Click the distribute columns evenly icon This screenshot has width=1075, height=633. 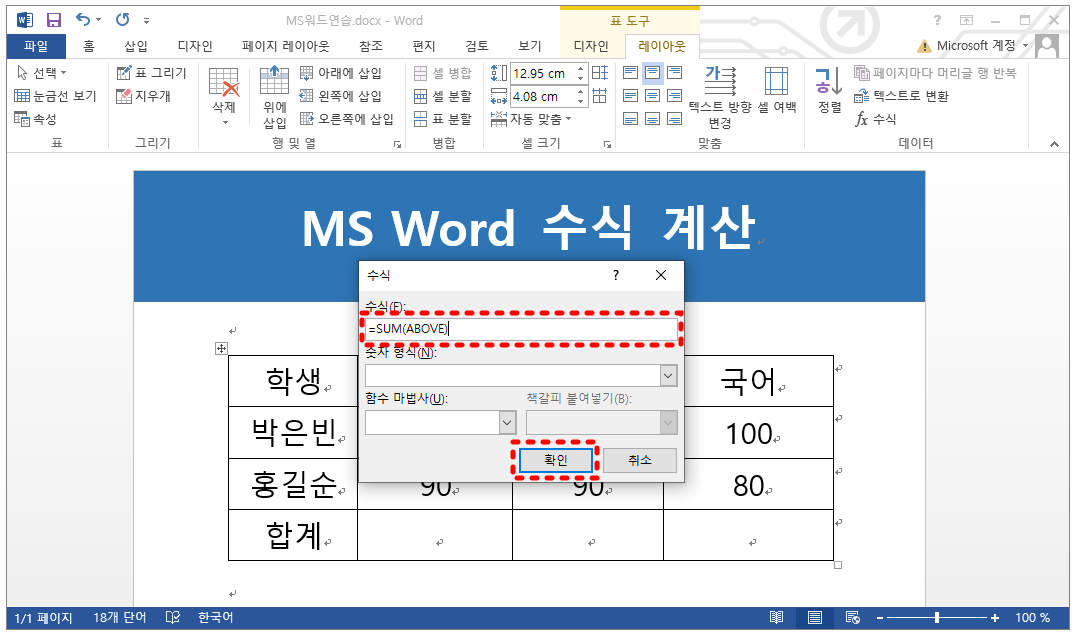tap(600, 96)
